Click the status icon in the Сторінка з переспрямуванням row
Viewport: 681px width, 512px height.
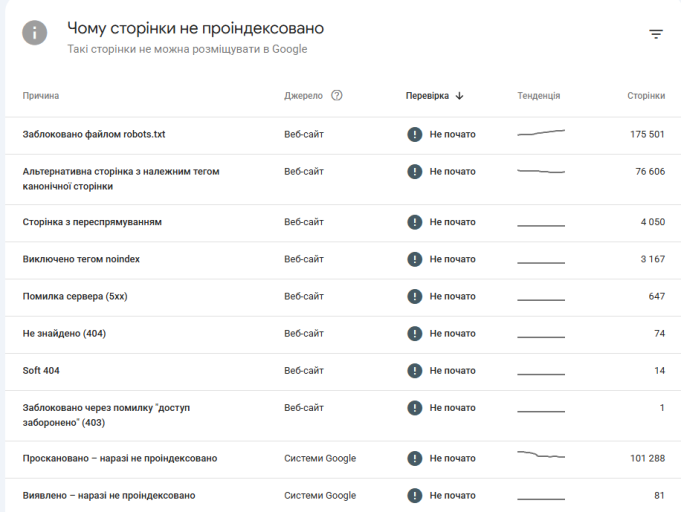(x=415, y=222)
